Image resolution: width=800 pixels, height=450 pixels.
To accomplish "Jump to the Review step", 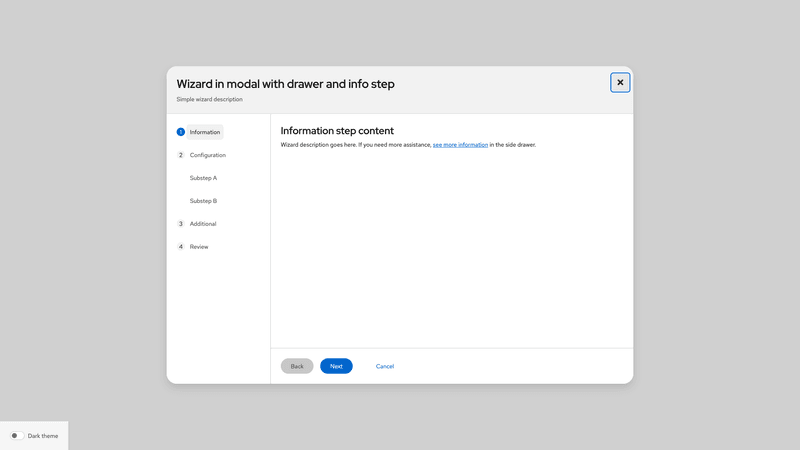I will pyautogui.click(x=199, y=247).
